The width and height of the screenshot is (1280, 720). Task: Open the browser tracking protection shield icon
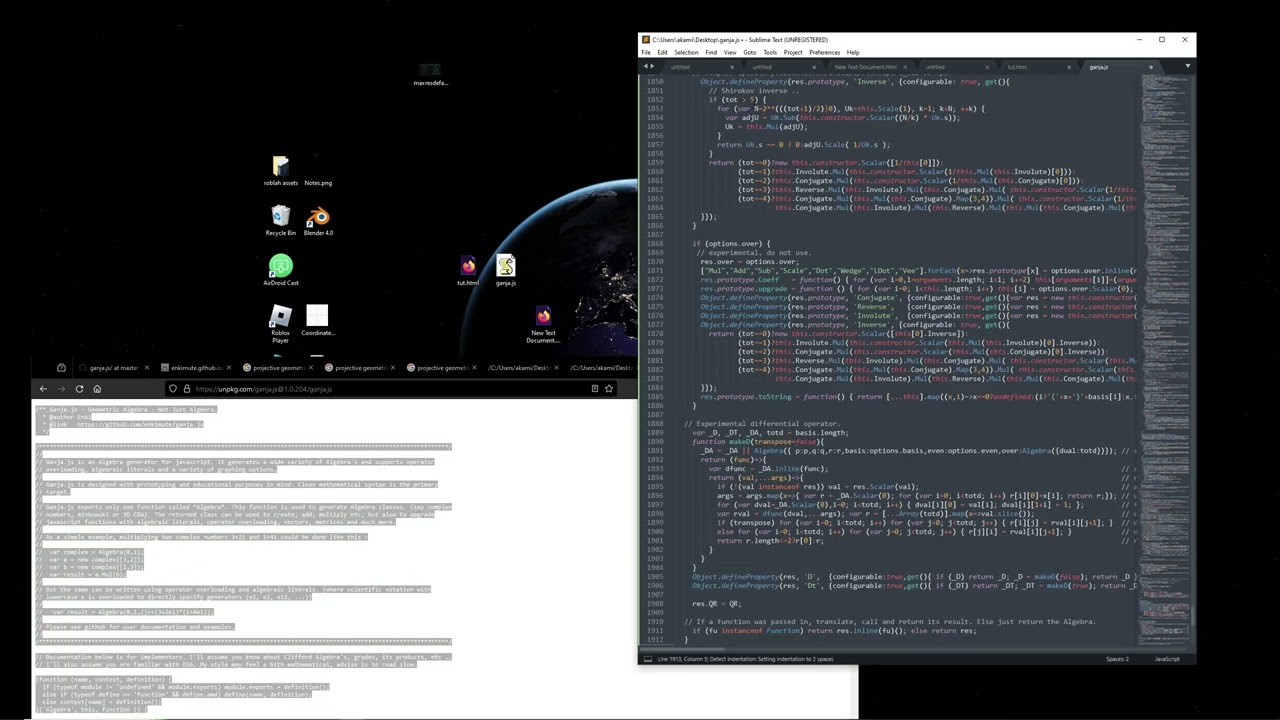tap(173, 389)
